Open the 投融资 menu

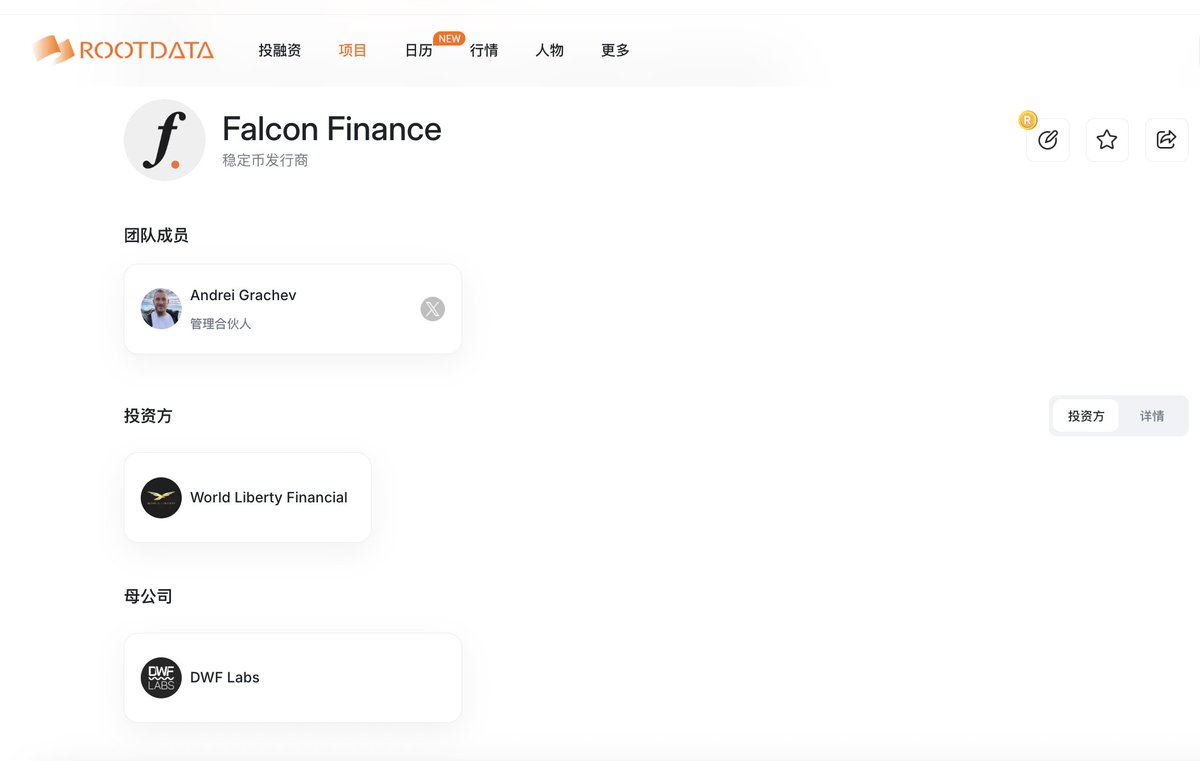[x=280, y=50]
